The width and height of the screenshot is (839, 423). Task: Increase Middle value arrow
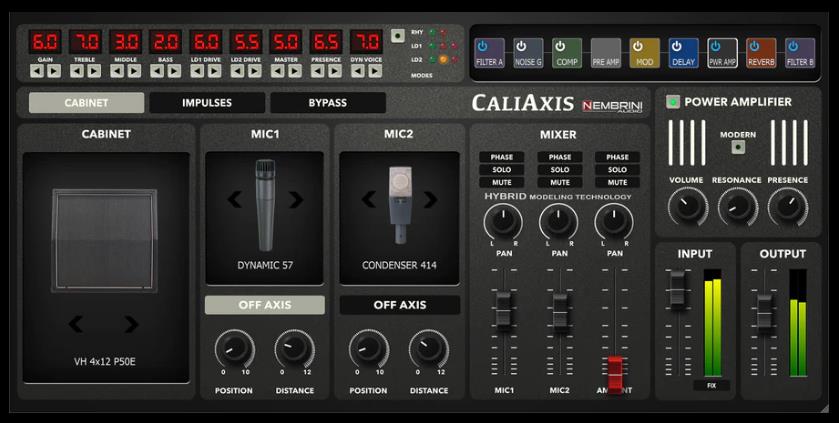[x=134, y=71]
